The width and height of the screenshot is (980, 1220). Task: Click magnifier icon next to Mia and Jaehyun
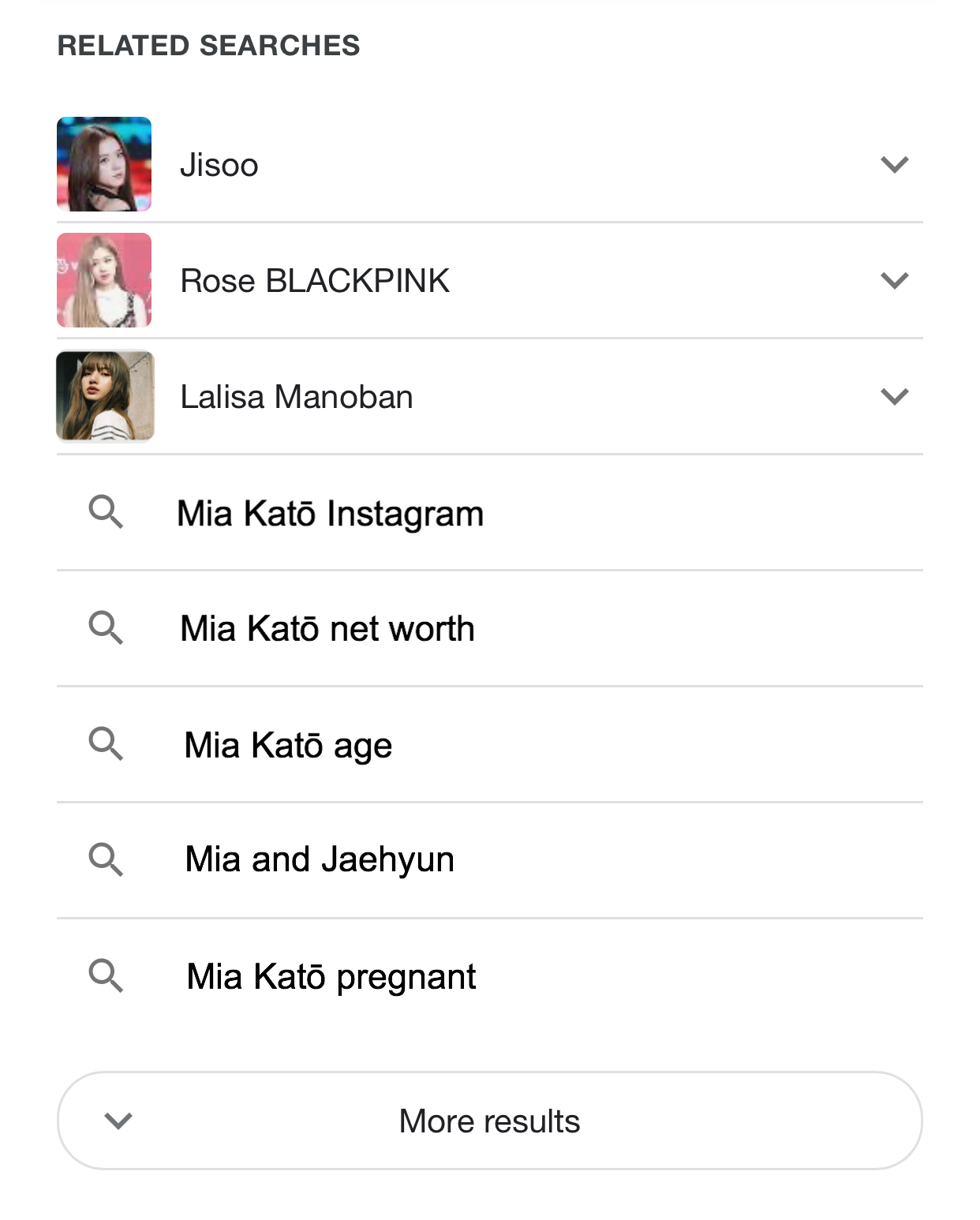(106, 859)
